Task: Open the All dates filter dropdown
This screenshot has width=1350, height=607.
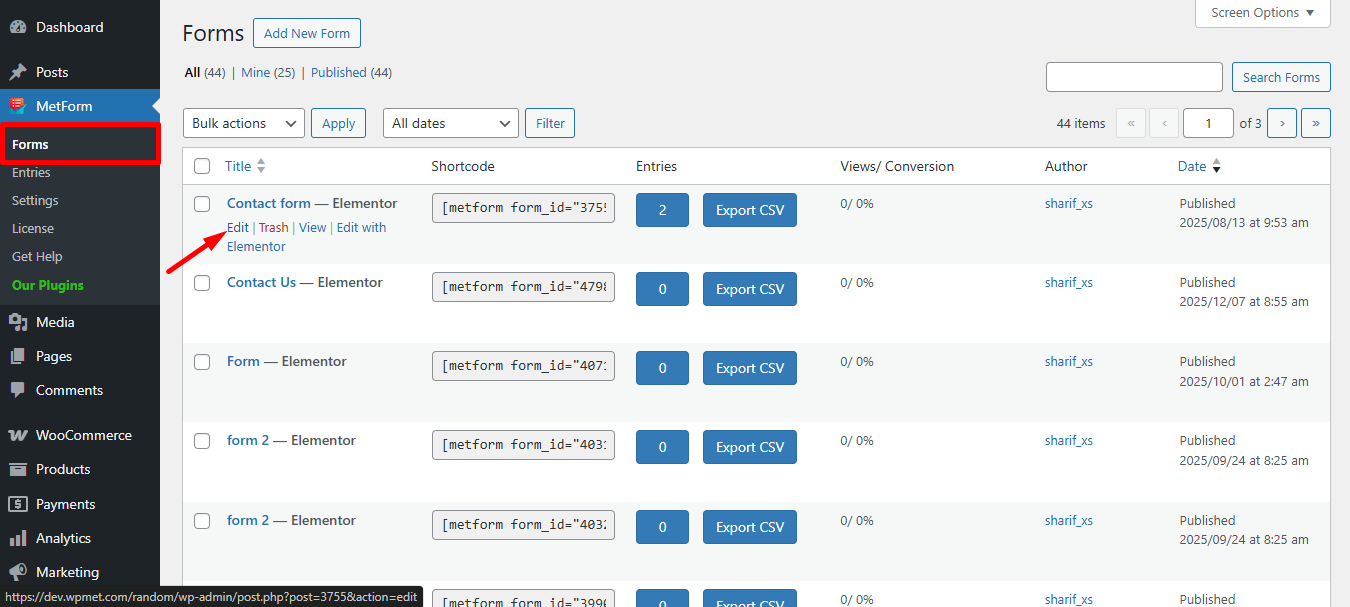Action: coord(450,122)
